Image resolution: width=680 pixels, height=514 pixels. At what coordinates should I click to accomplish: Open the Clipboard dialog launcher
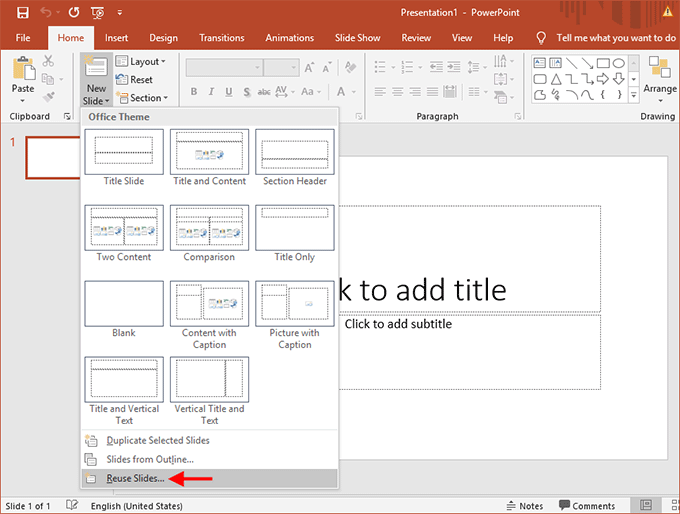click(67, 116)
